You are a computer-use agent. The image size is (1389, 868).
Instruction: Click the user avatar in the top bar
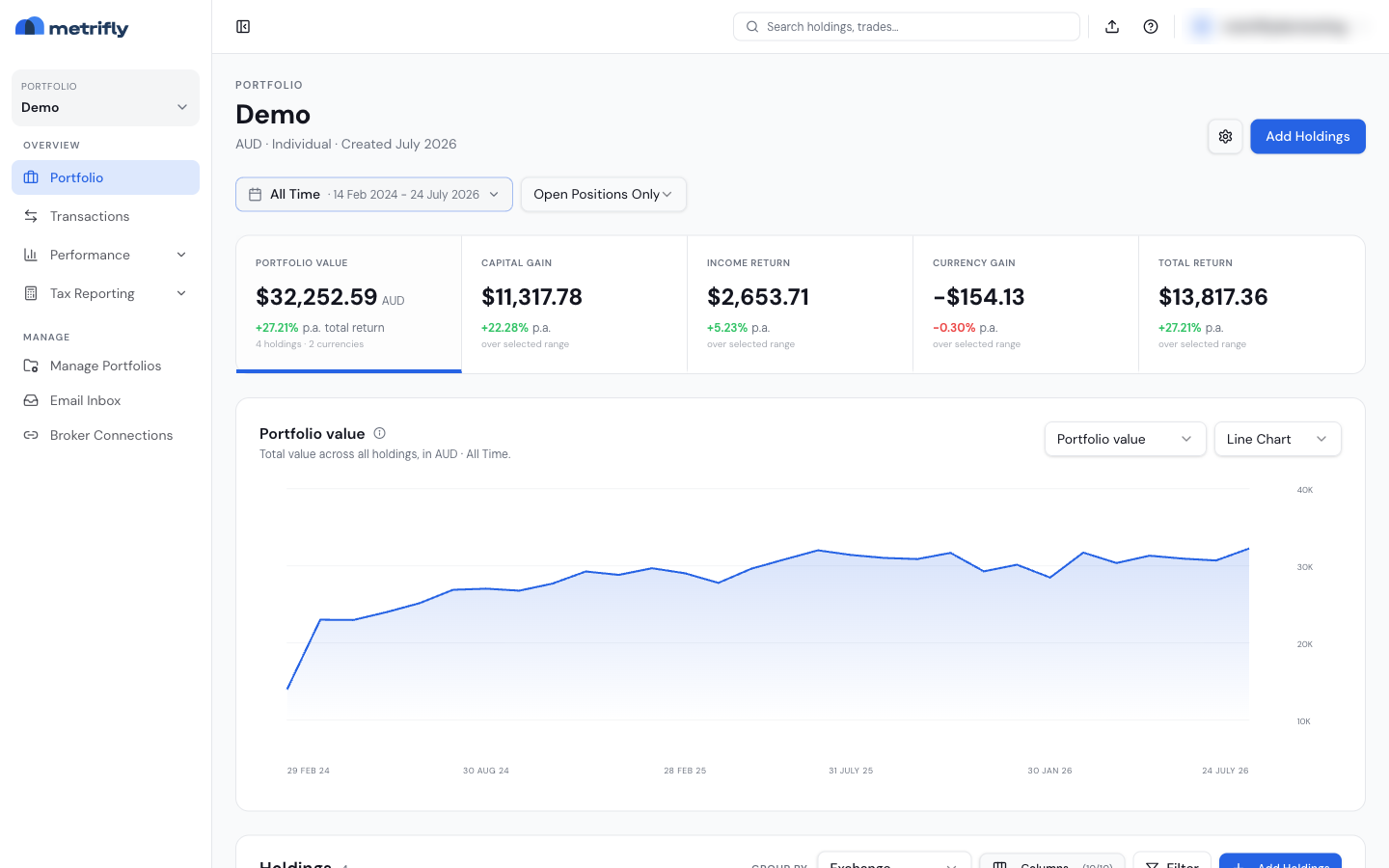point(1202,27)
